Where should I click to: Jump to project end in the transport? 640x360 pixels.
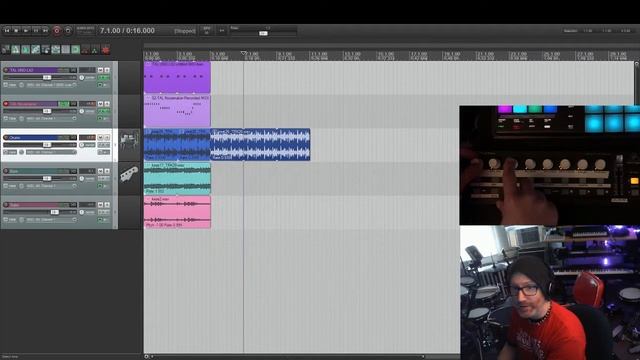pyautogui.click(x=46, y=31)
